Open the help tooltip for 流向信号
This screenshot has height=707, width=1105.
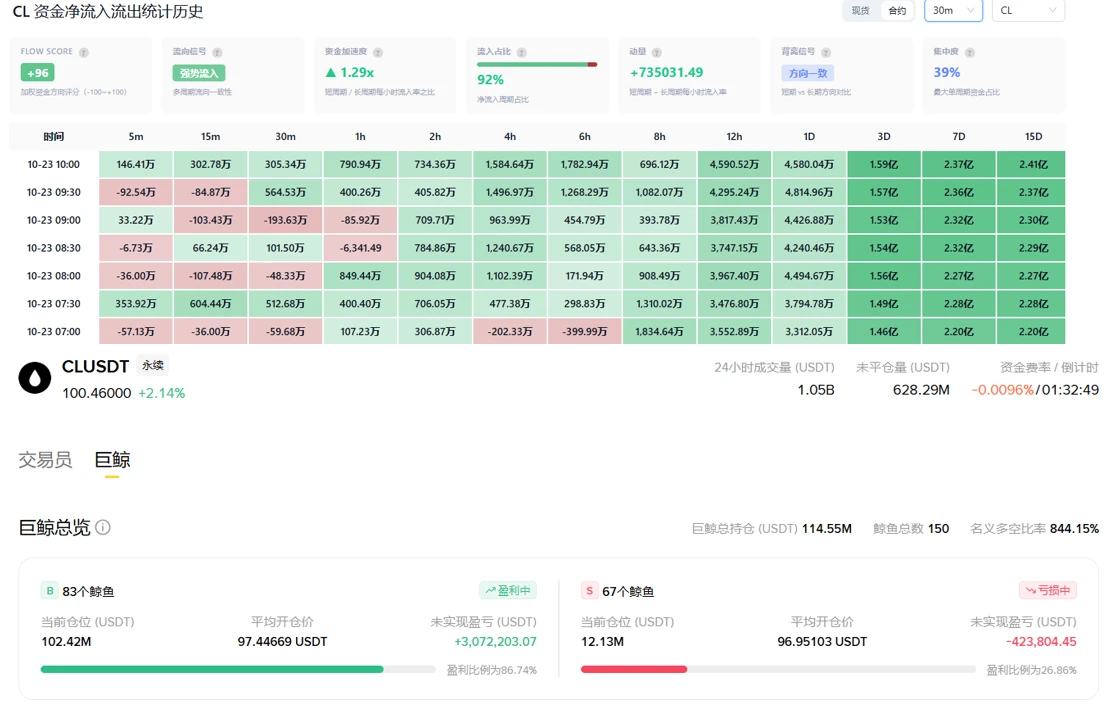pos(217,52)
